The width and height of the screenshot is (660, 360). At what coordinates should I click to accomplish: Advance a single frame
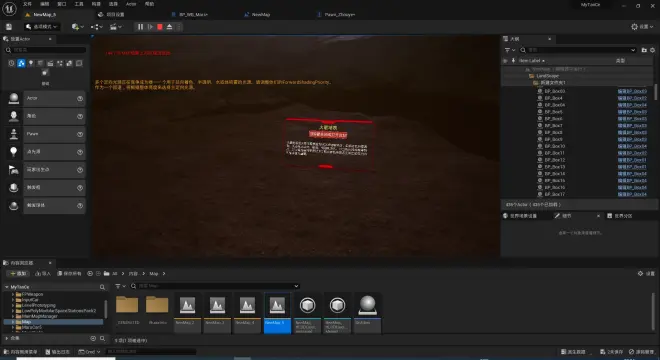pyautogui.click(x=150, y=27)
